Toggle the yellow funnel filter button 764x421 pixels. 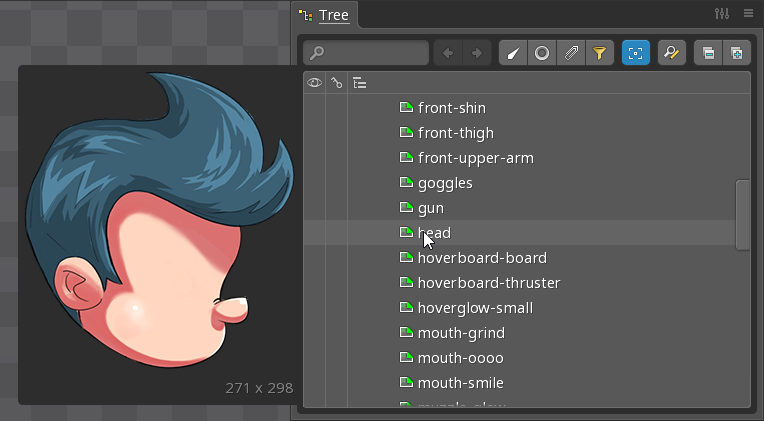coord(599,53)
